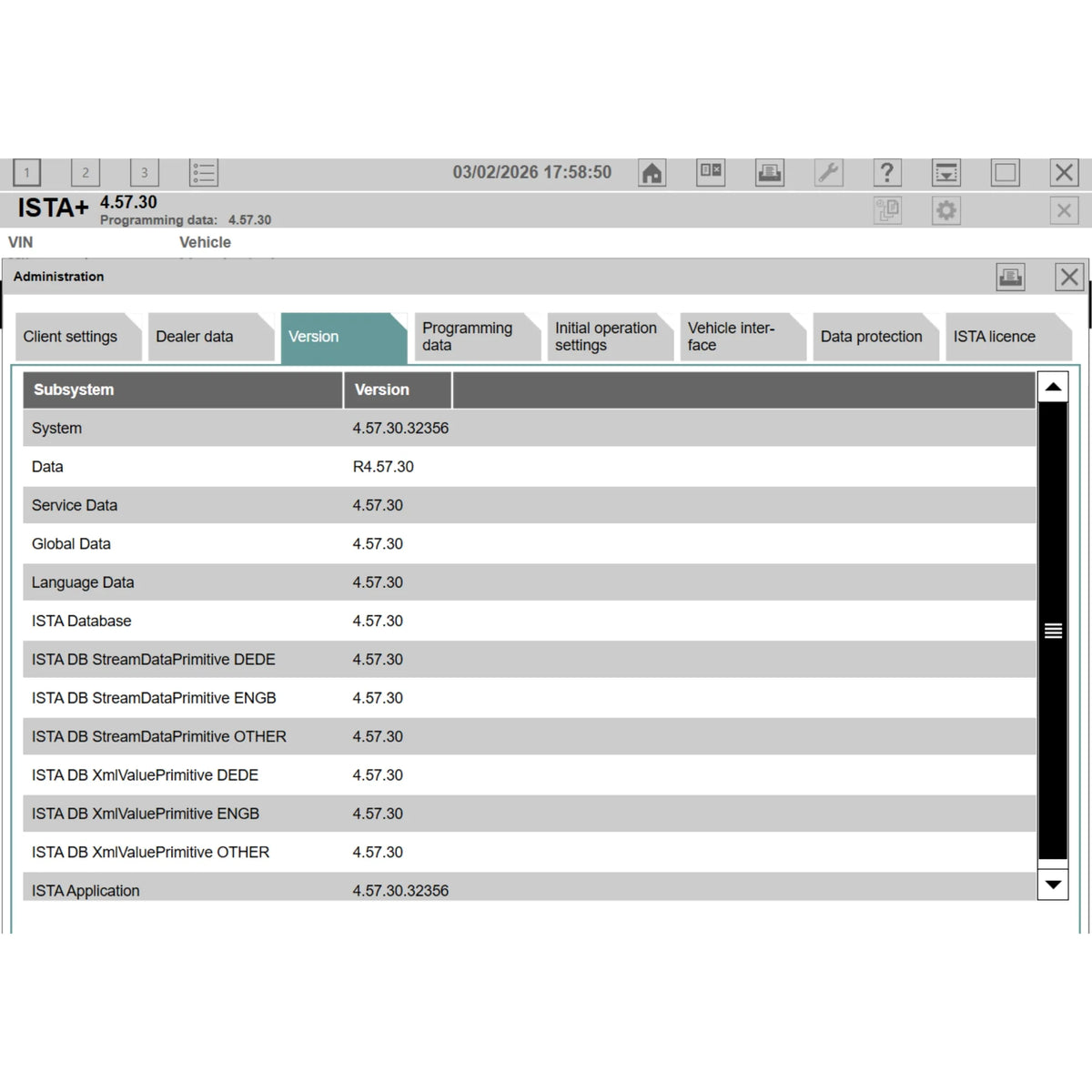Viewport: 1092px width, 1092px height.
Task: Open the grey gear settings icon
Action: coord(946,210)
